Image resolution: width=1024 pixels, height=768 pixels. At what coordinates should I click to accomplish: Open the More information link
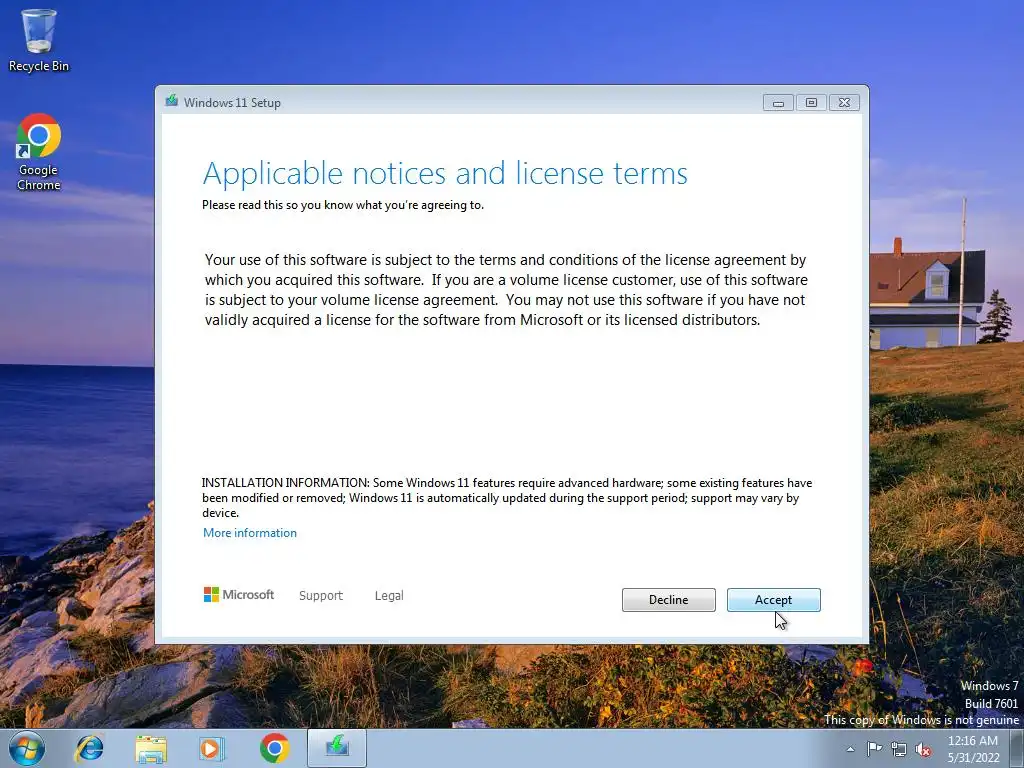pos(249,533)
